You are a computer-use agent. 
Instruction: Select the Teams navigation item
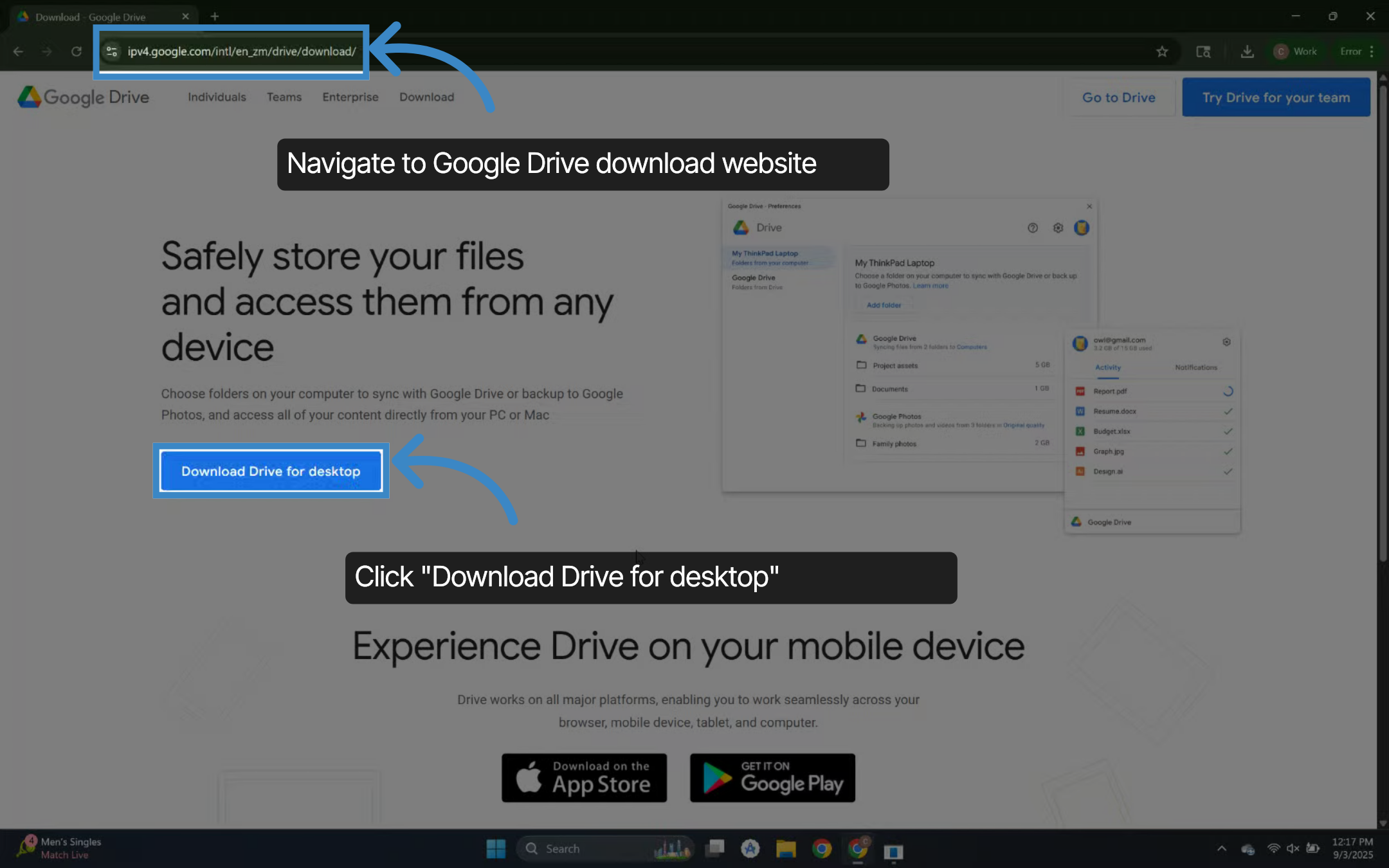(x=284, y=97)
